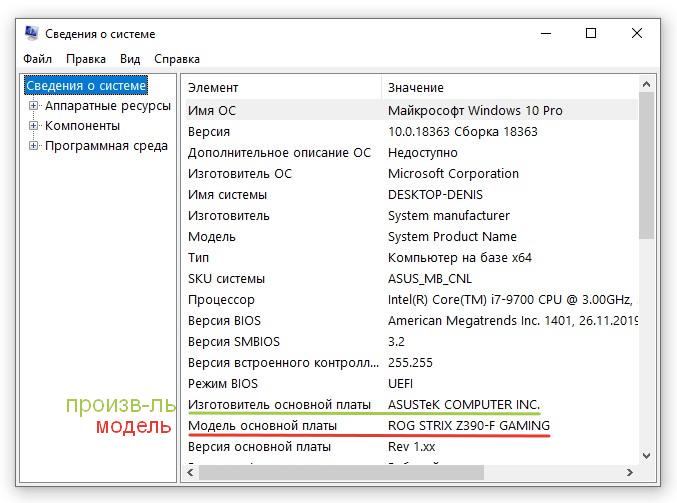The width and height of the screenshot is (677, 503).
Task: Select the Режим BIOS row label
Action: [223, 384]
